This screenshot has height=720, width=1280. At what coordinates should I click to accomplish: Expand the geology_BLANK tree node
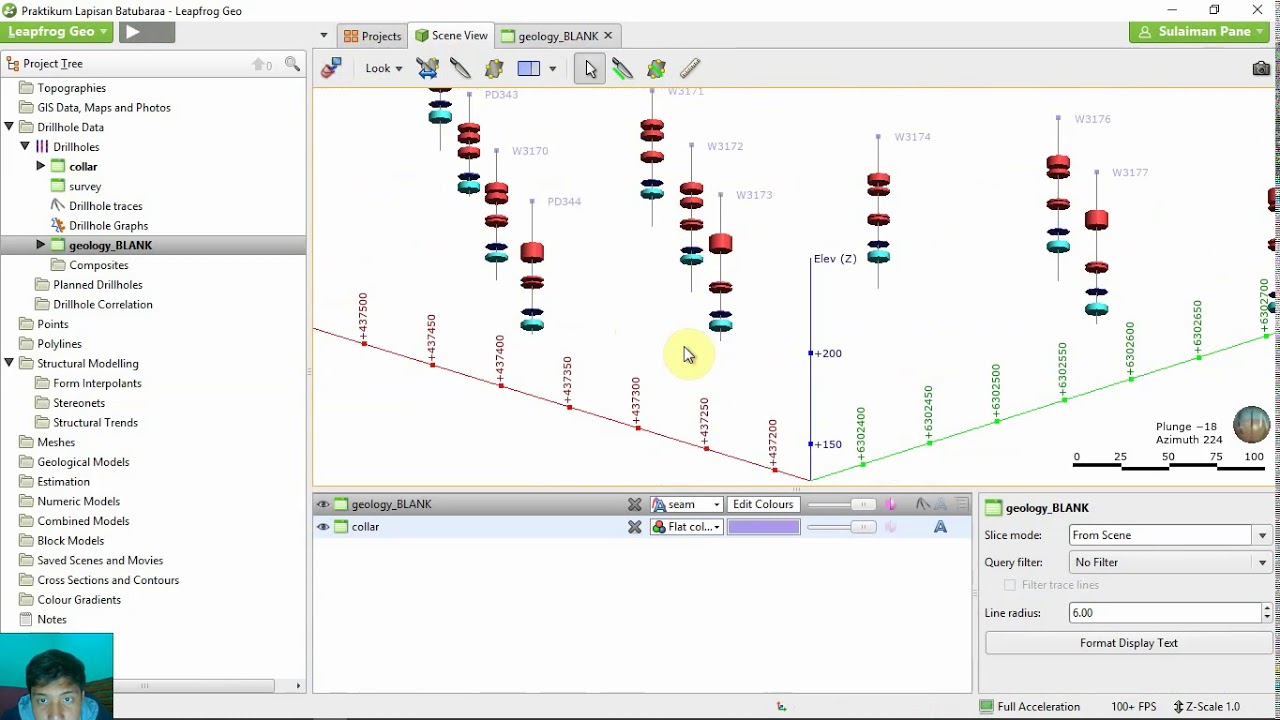41,245
